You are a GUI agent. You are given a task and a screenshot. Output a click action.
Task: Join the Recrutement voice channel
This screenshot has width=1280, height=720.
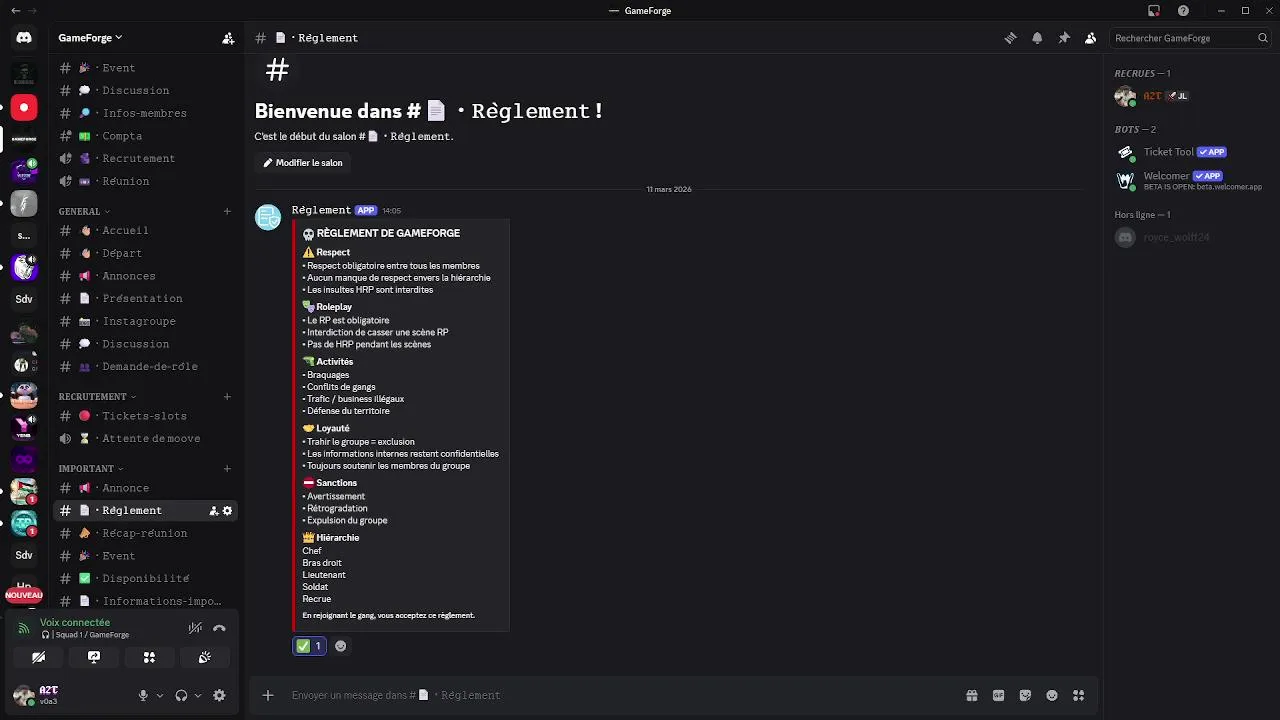145,159
